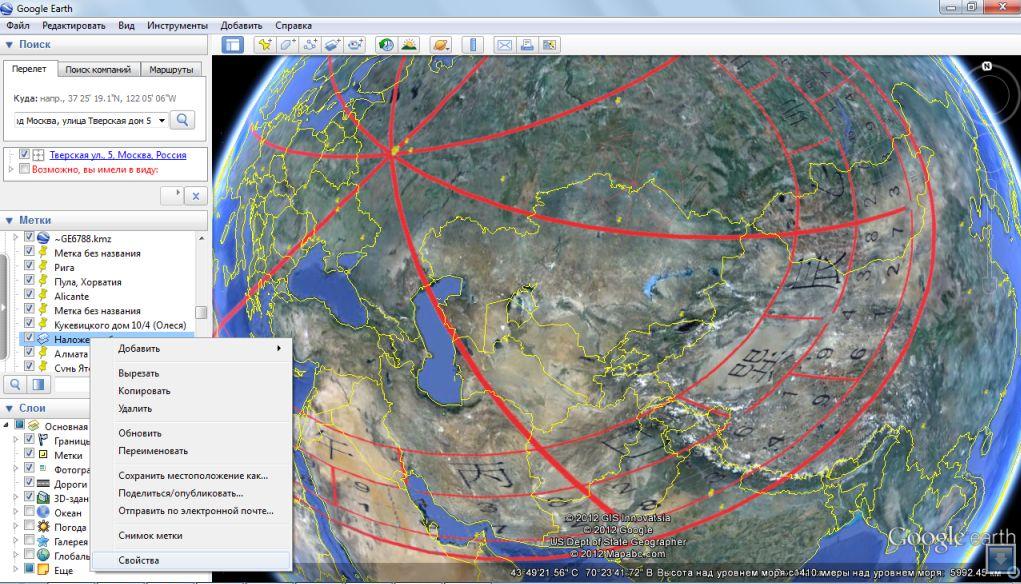1021x584 pixels.
Task: Choose Сохранить местоположение как...
Action: coord(191,475)
